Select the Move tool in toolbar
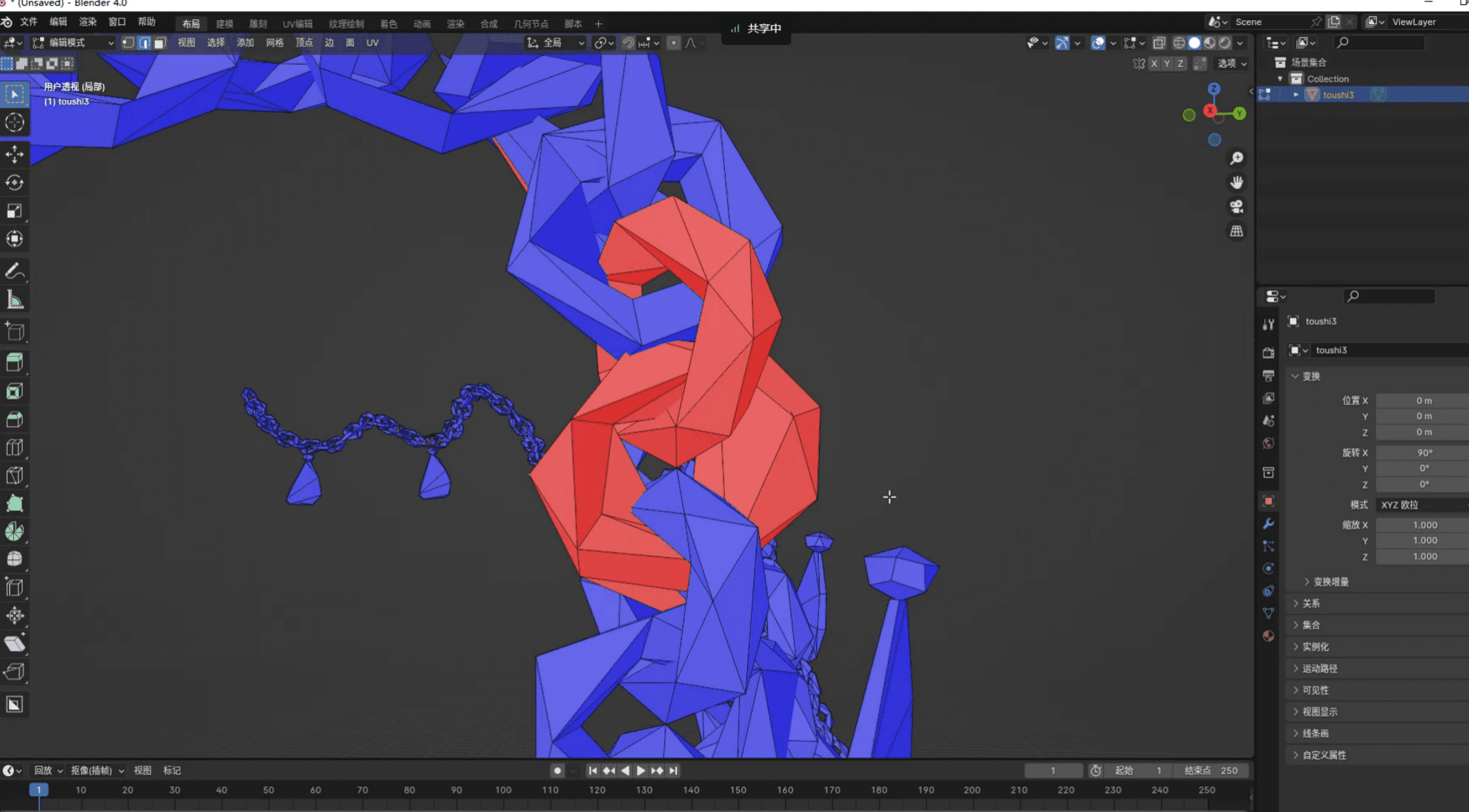The width and height of the screenshot is (1469, 812). tap(15, 154)
